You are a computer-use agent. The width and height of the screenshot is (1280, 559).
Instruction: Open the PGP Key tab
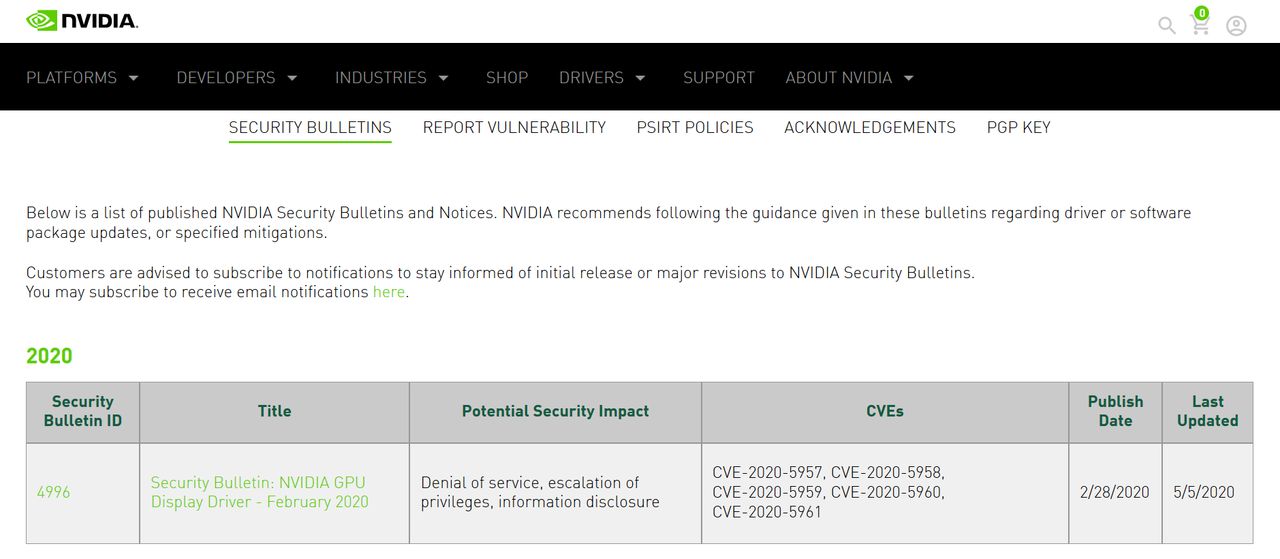(1018, 127)
